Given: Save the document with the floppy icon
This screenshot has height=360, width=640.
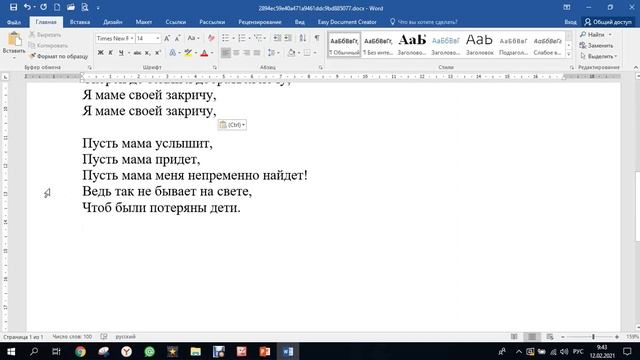Looking at the screenshot, I should pos(13,7).
